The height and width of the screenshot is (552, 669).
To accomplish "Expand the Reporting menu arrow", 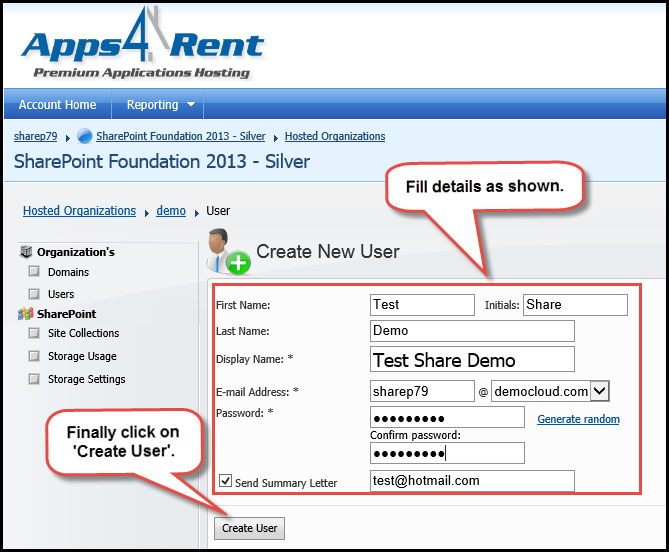I will pyautogui.click(x=191, y=104).
